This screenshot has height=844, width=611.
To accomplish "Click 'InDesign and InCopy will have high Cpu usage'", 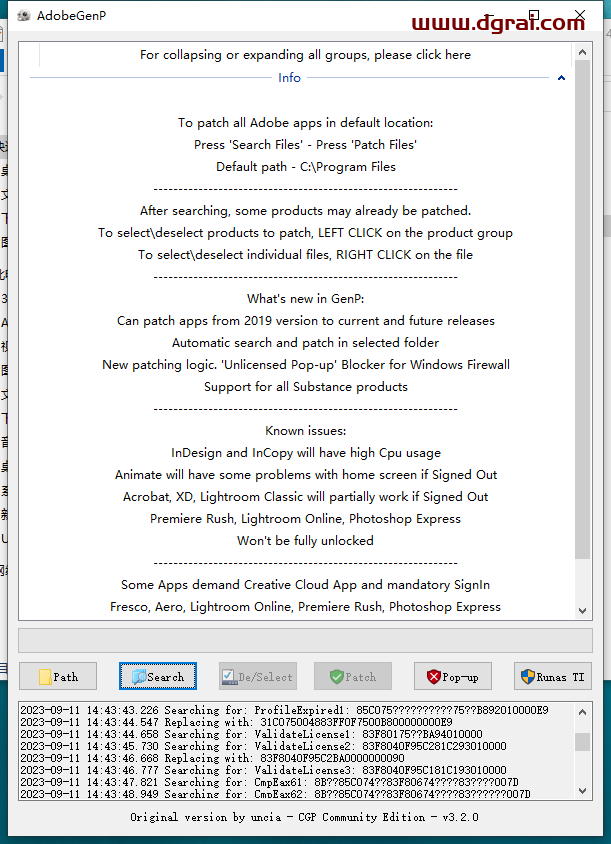I will (305, 453).
